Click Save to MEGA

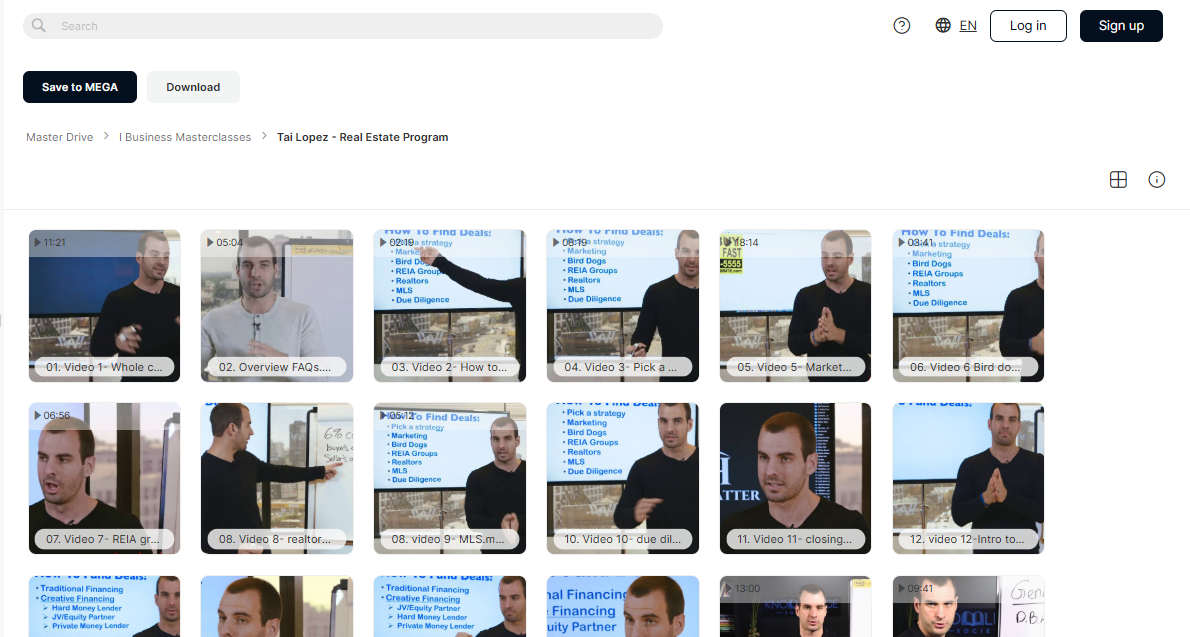pos(80,87)
